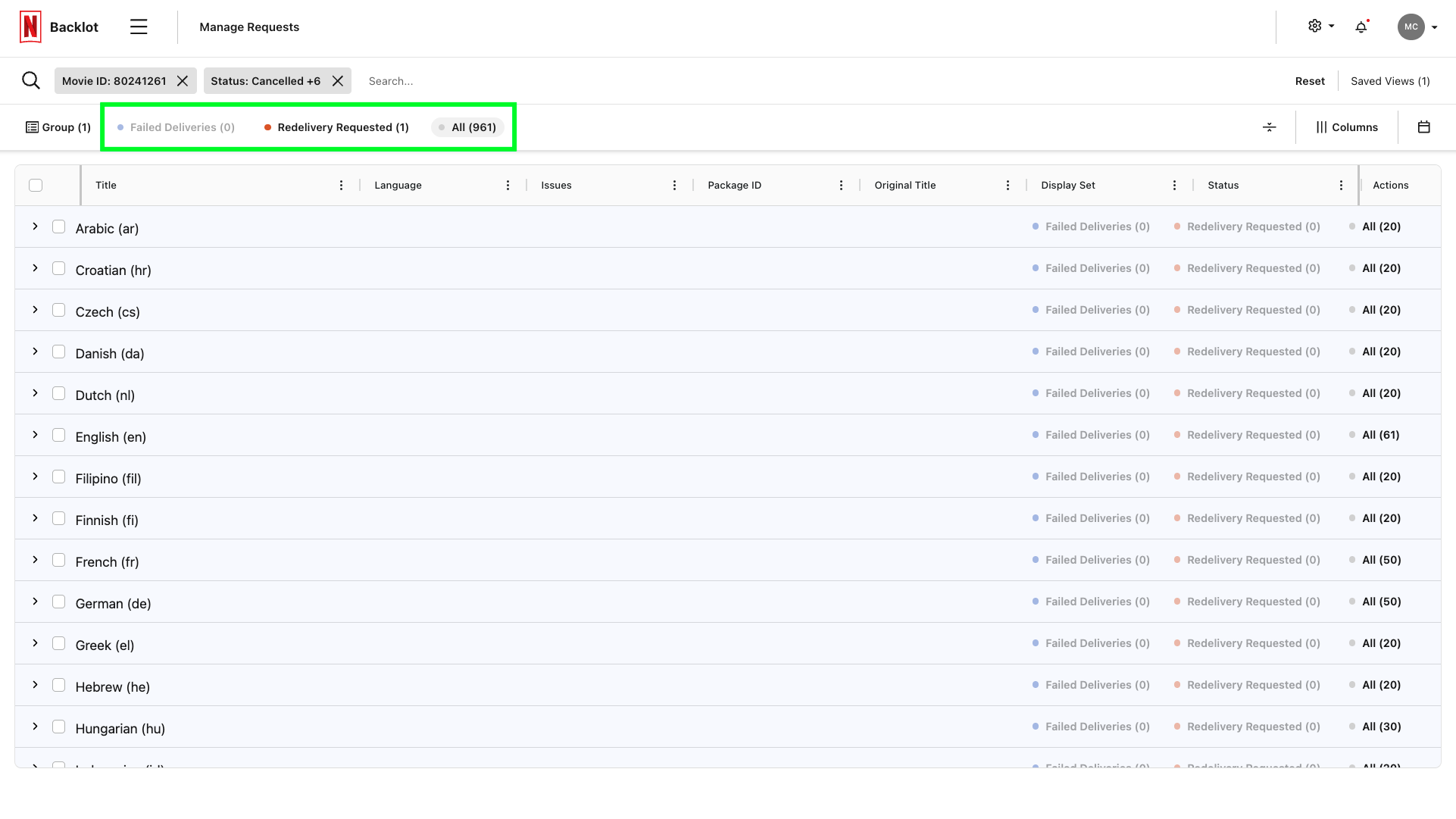Click the Reset button
The width and height of the screenshot is (1456, 819).
point(1309,81)
